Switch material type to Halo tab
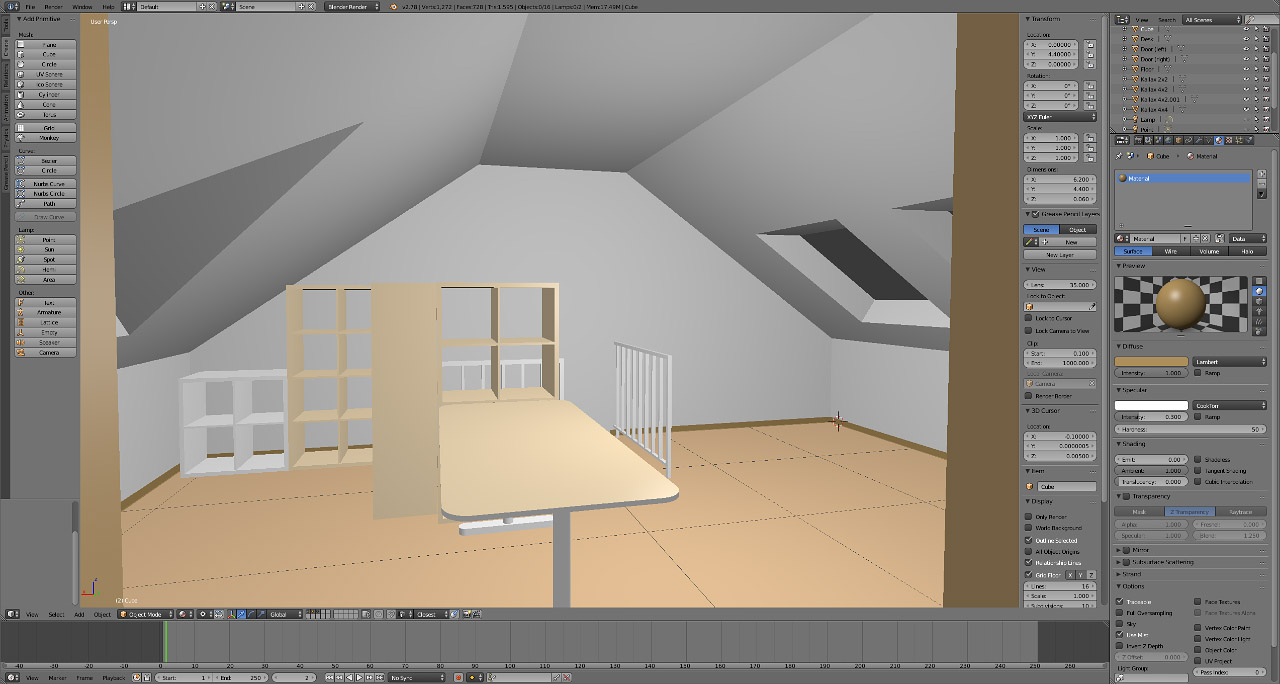 pyautogui.click(x=1247, y=251)
